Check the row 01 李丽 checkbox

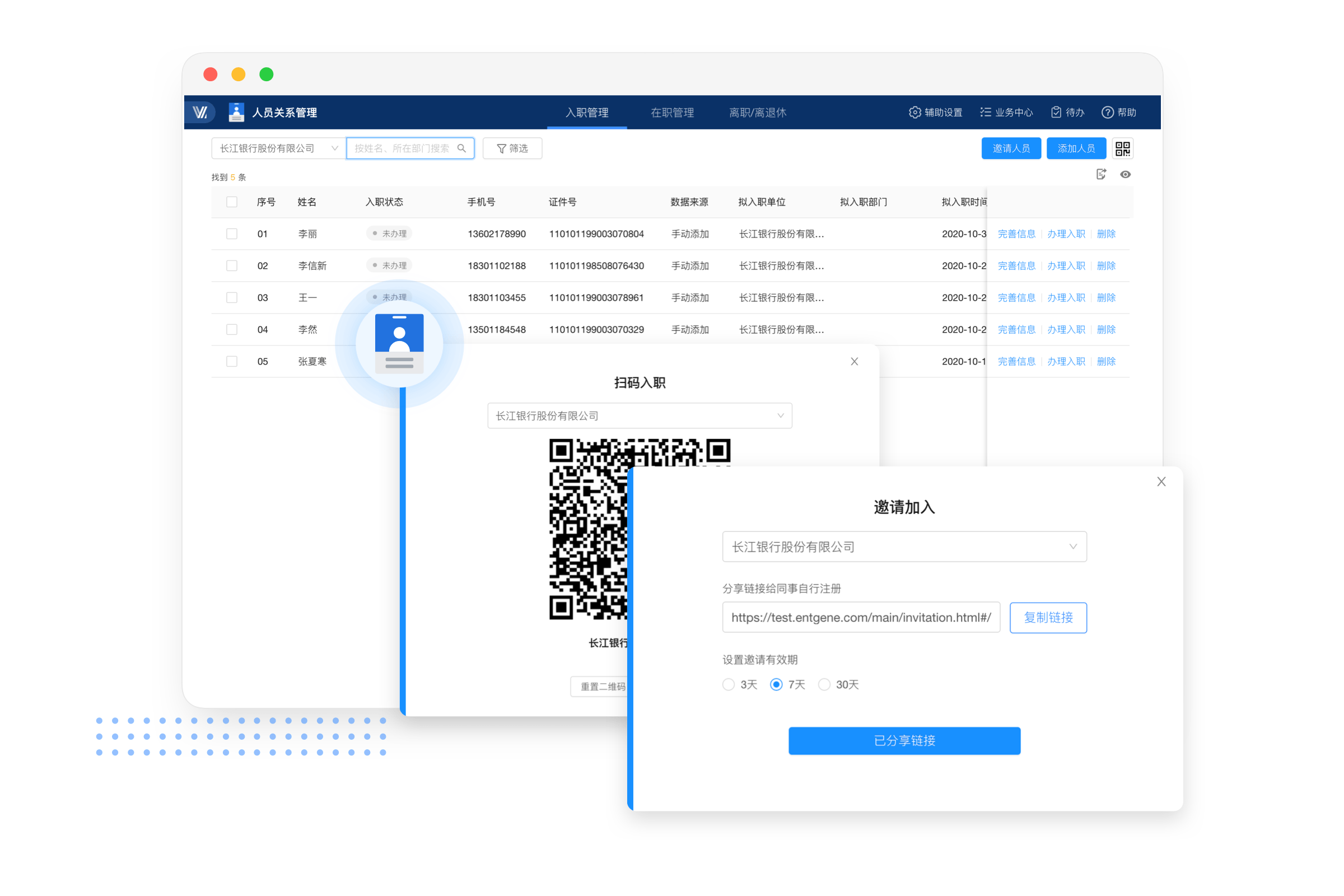coord(231,234)
